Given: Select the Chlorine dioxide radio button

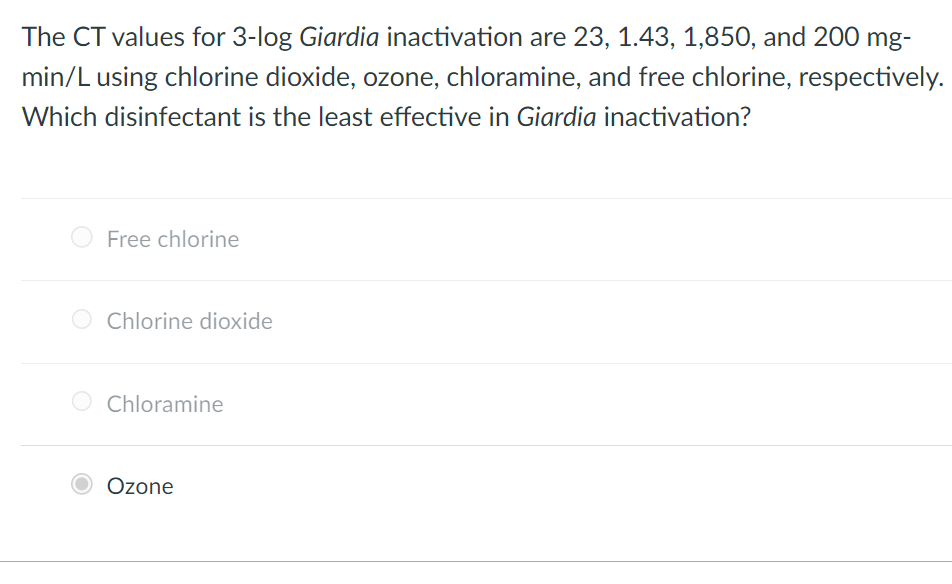Looking at the screenshot, I should [81, 319].
